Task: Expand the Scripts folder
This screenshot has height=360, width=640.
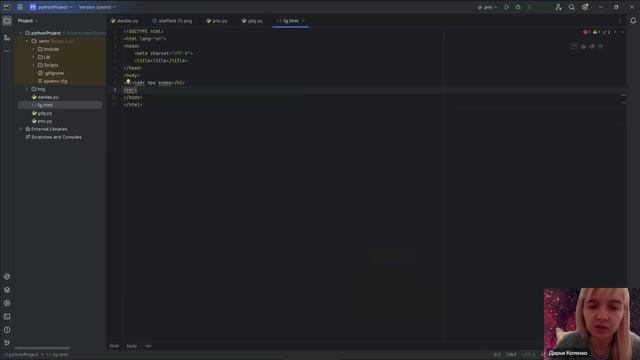Action: [33, 65]
